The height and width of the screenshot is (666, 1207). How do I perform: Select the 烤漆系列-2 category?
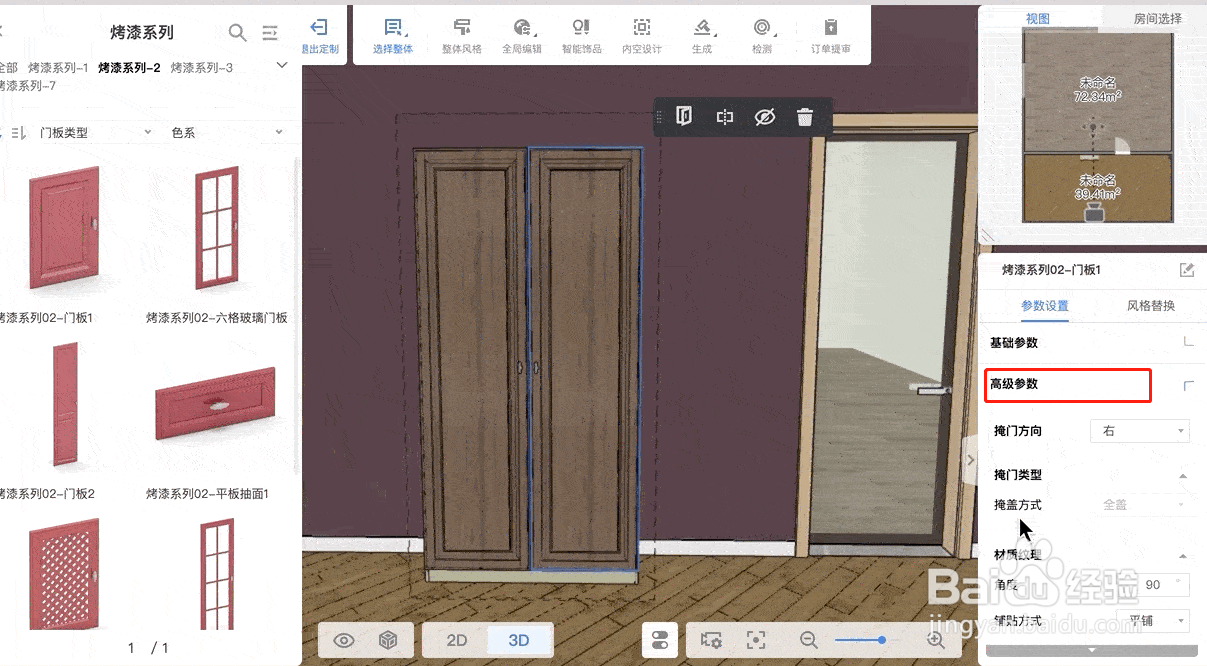point(129,68)
